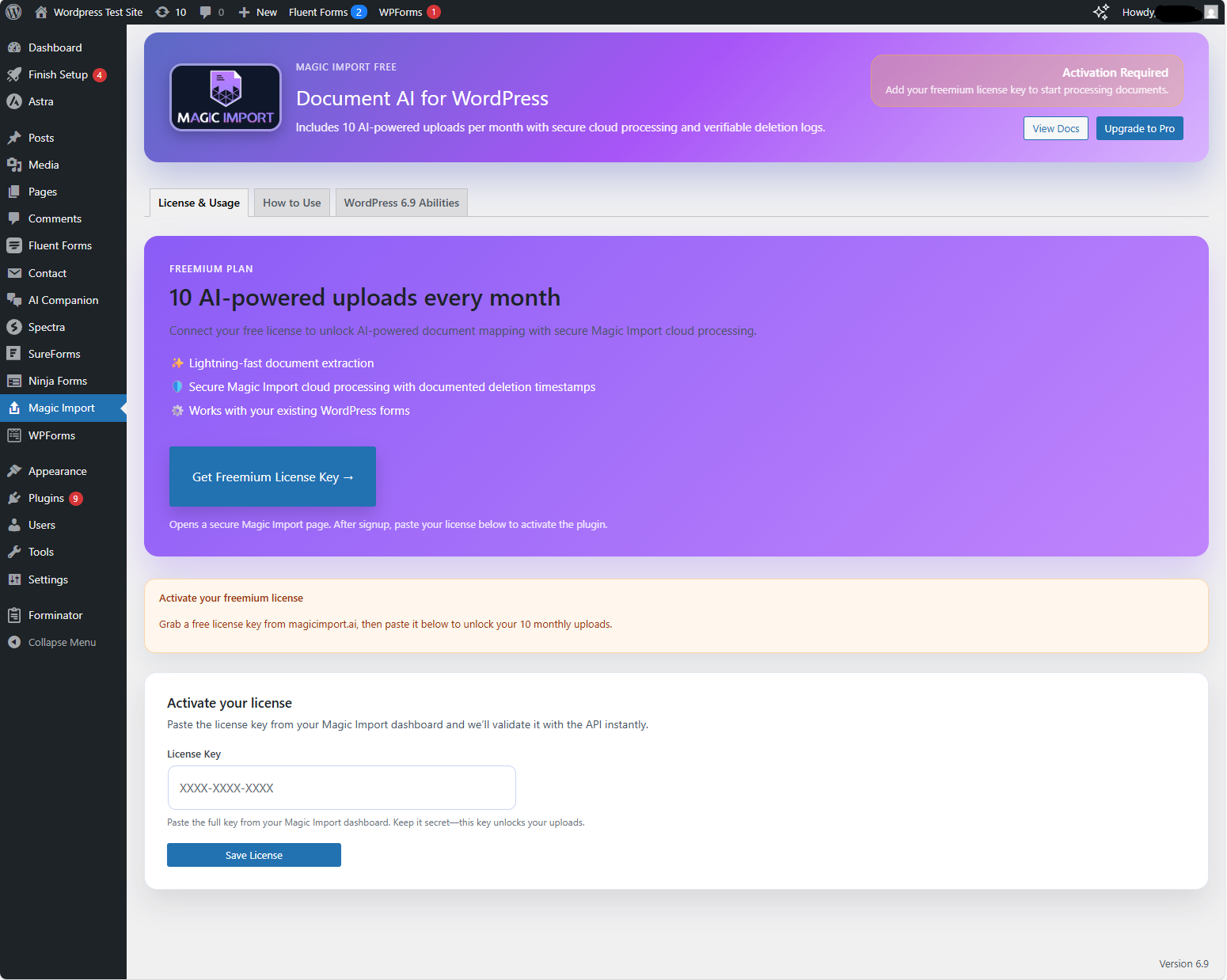
Task: Open WPForms in the admin bar
Action: [x=401, y=12]
